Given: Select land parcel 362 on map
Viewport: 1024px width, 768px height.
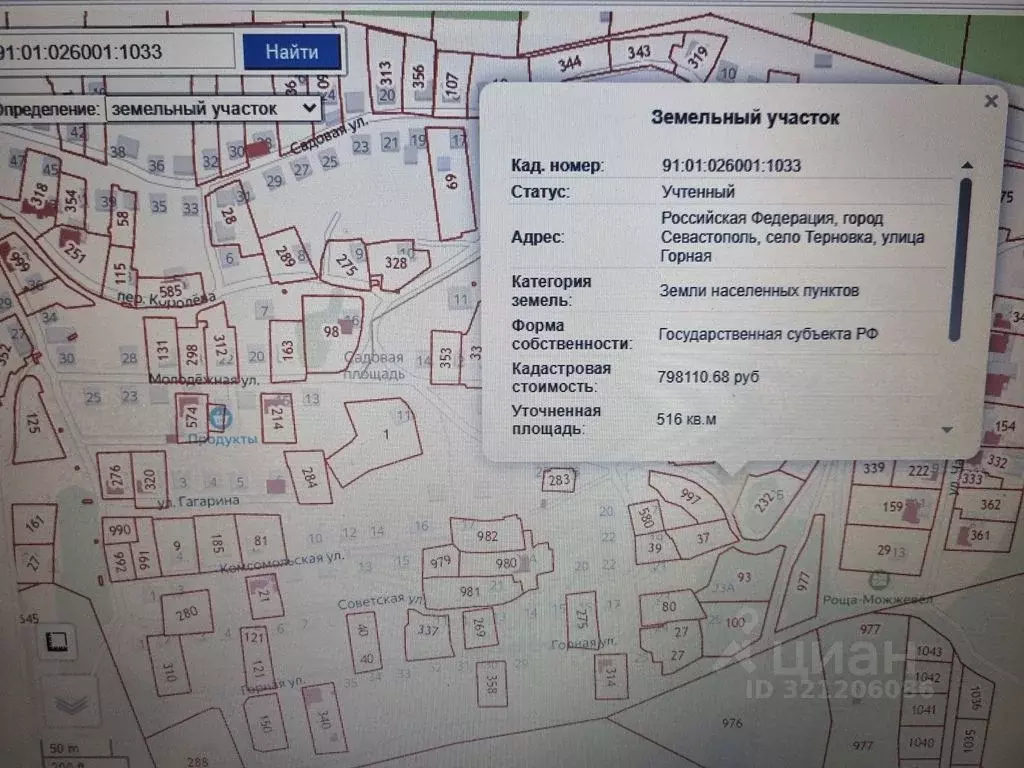Looking at the screenshot, I should (x=990, y=504).
